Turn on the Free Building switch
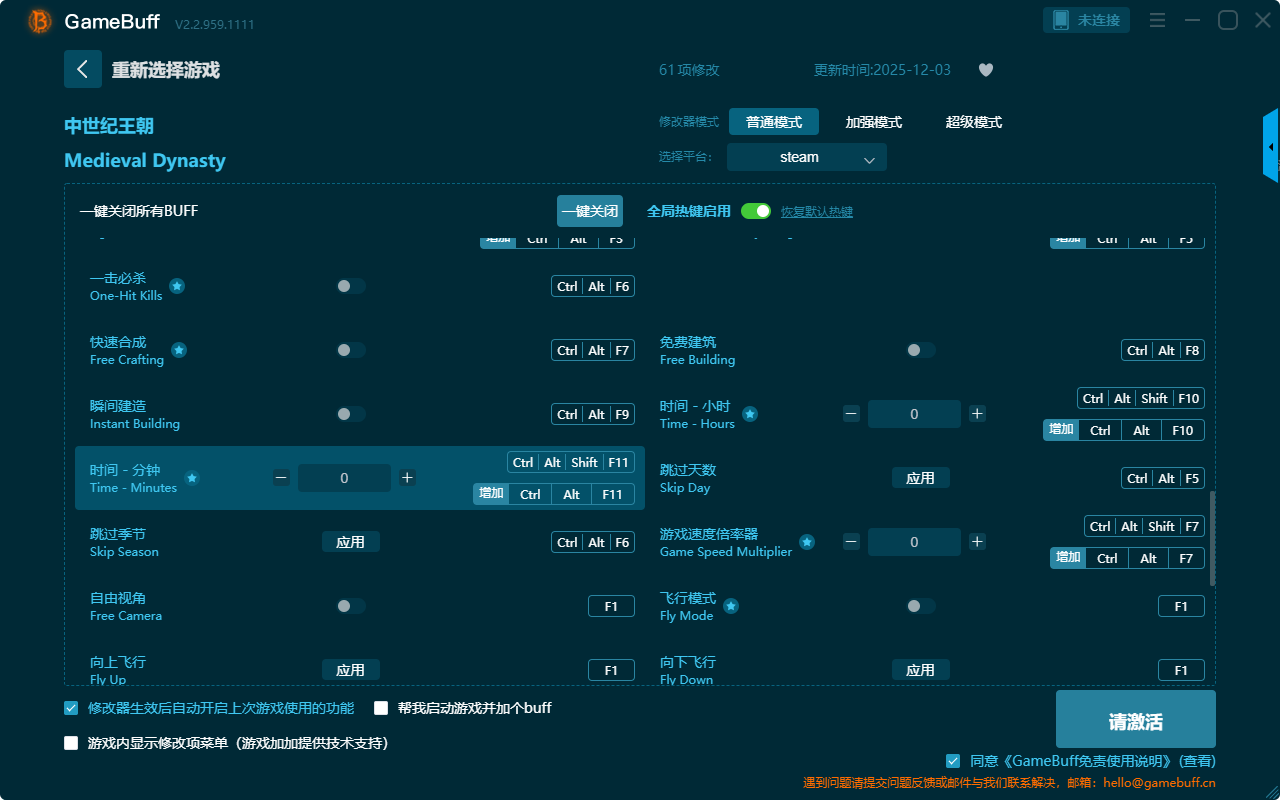Image resolution: width=1280 pixels, height=800 pixels. pos(920,350)
